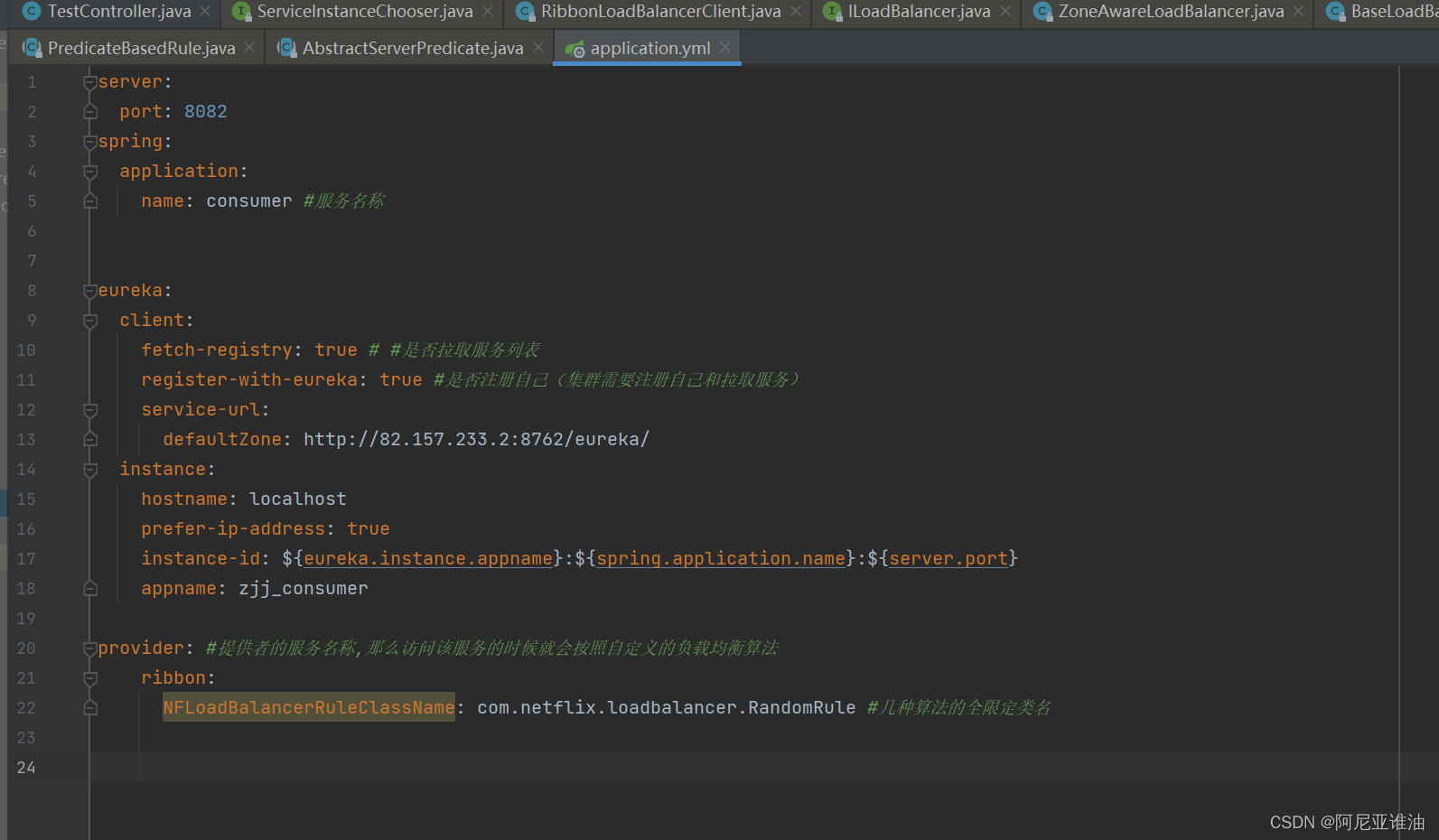Click the TestController.java class icon

(x=32, y=12)
